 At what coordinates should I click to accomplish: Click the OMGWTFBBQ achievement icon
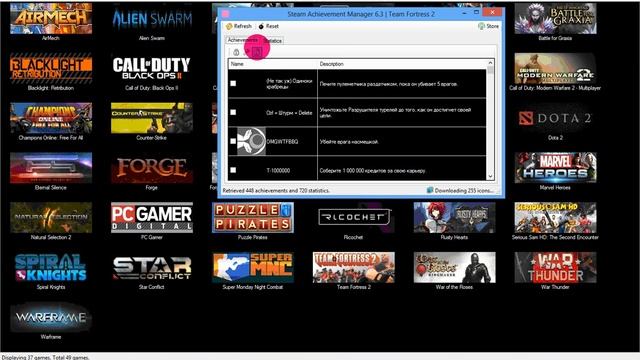pos(251,141)
